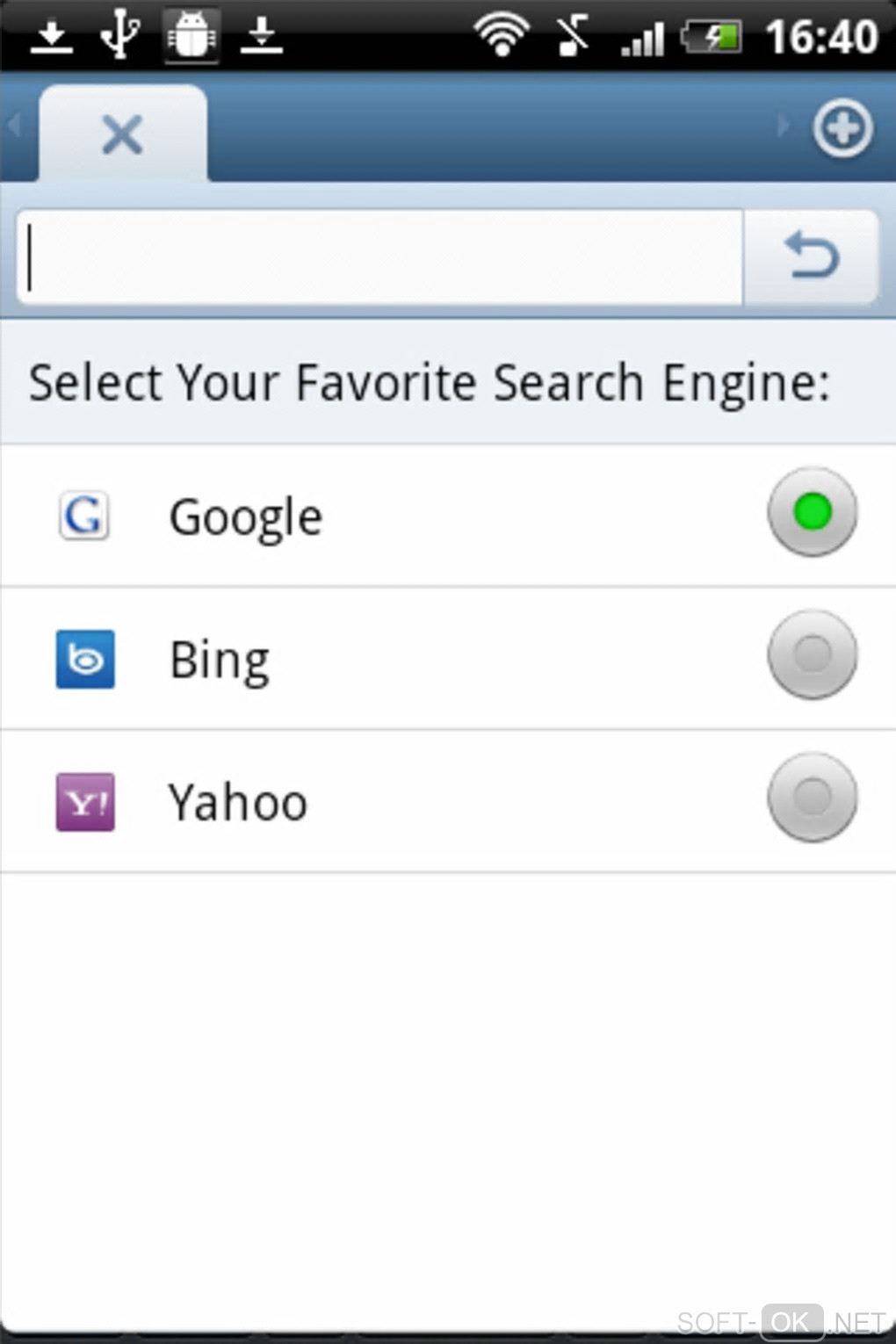Select the Bing radio button
Viewport: 896px width, 1344px height.
pos(812,654)
